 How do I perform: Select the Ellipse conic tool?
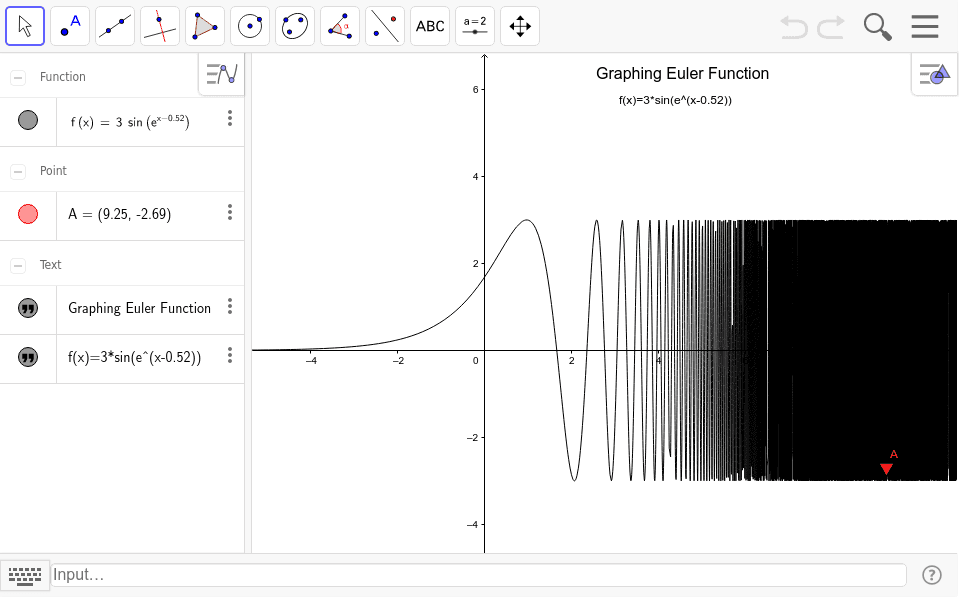tap(295, 26)
